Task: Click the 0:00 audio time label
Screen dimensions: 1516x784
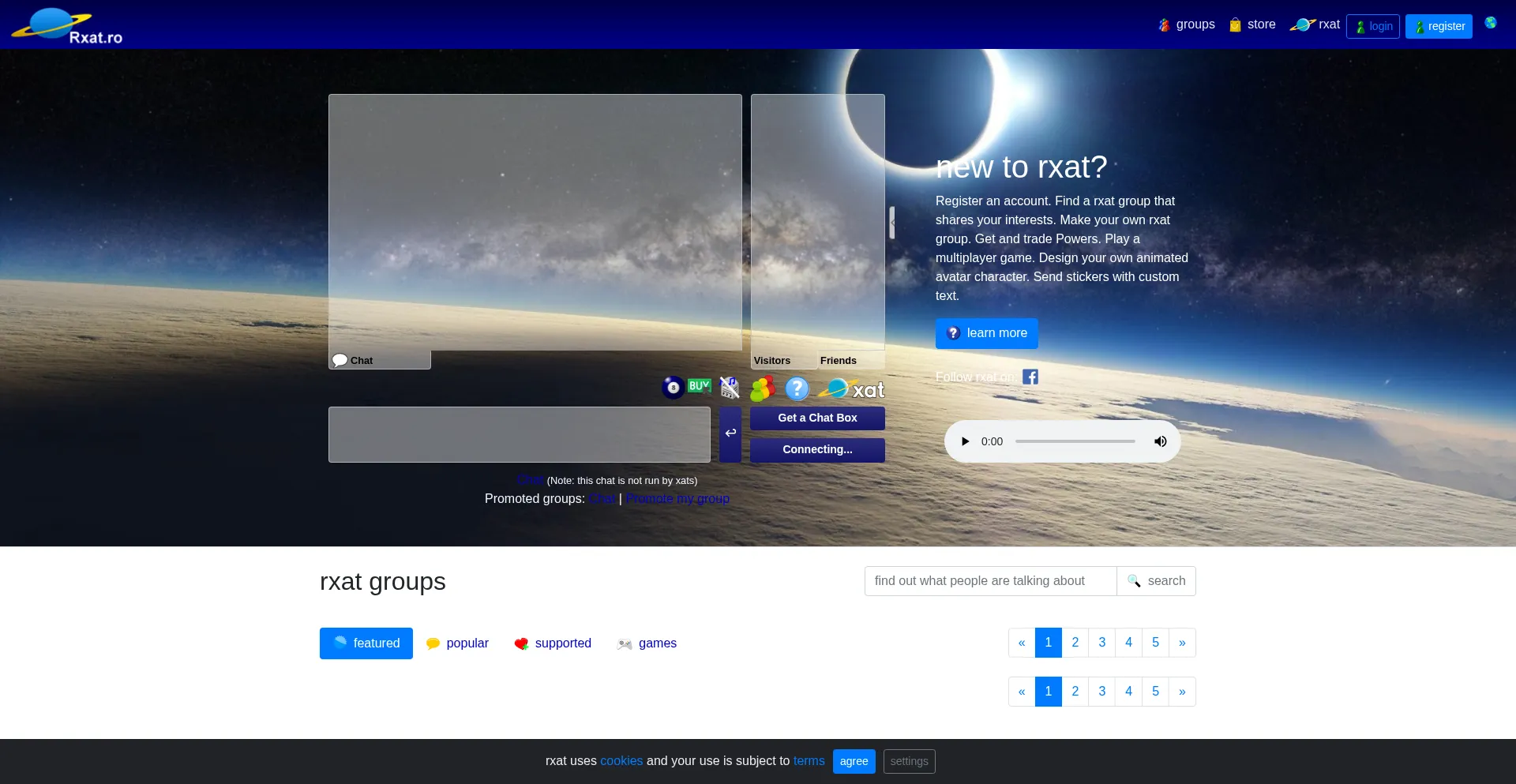Action: click(x=992, y=441)
